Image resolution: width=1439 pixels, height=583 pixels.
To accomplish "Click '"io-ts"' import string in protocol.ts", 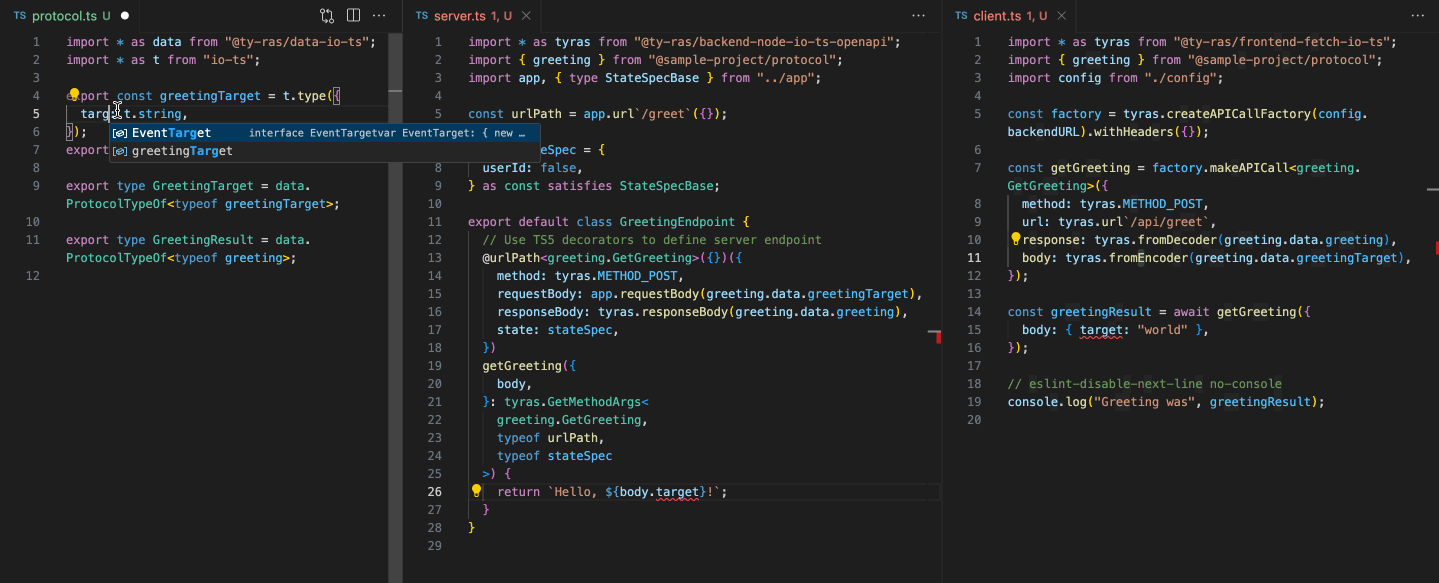I will click(x=228, y=60).
